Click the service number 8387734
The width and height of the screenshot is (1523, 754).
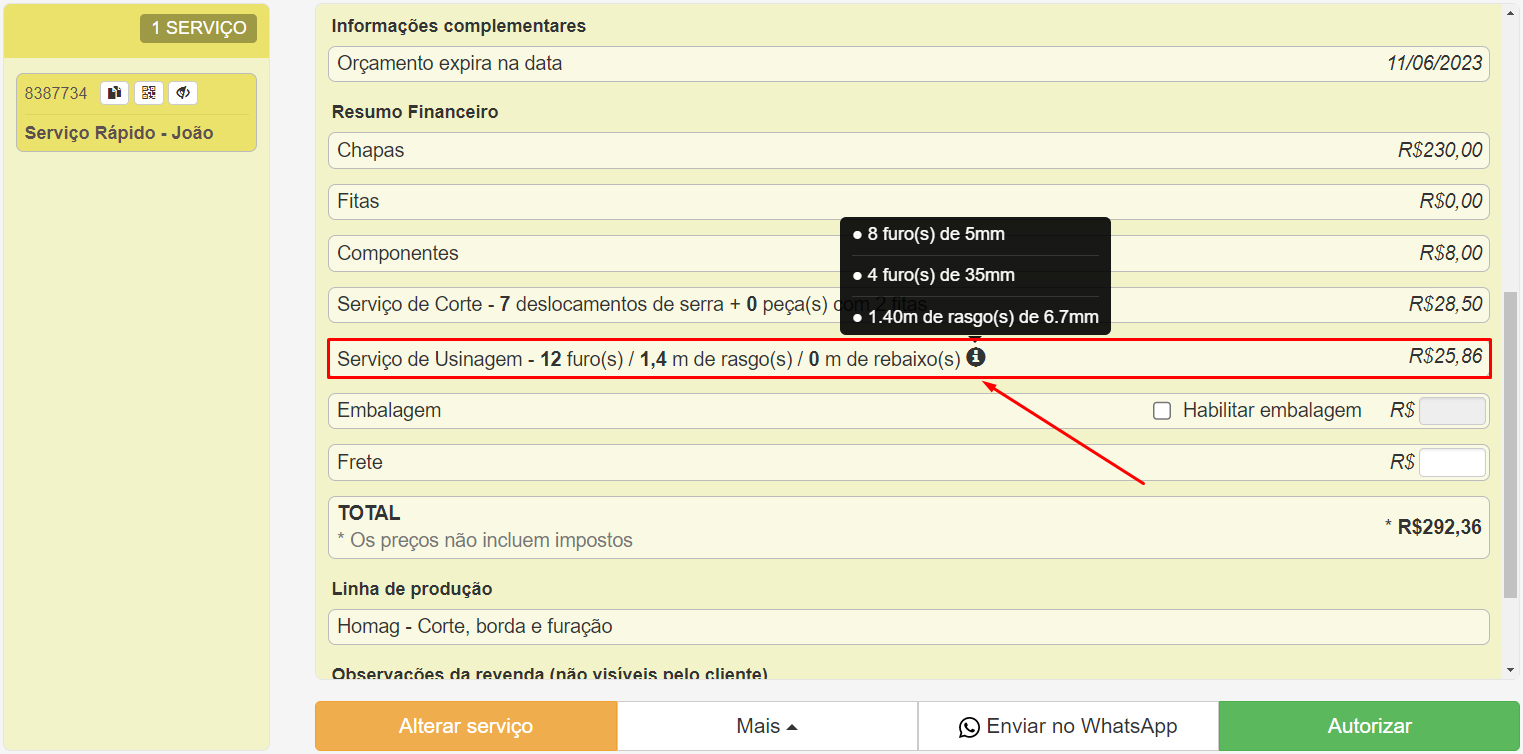click(56, 93)
